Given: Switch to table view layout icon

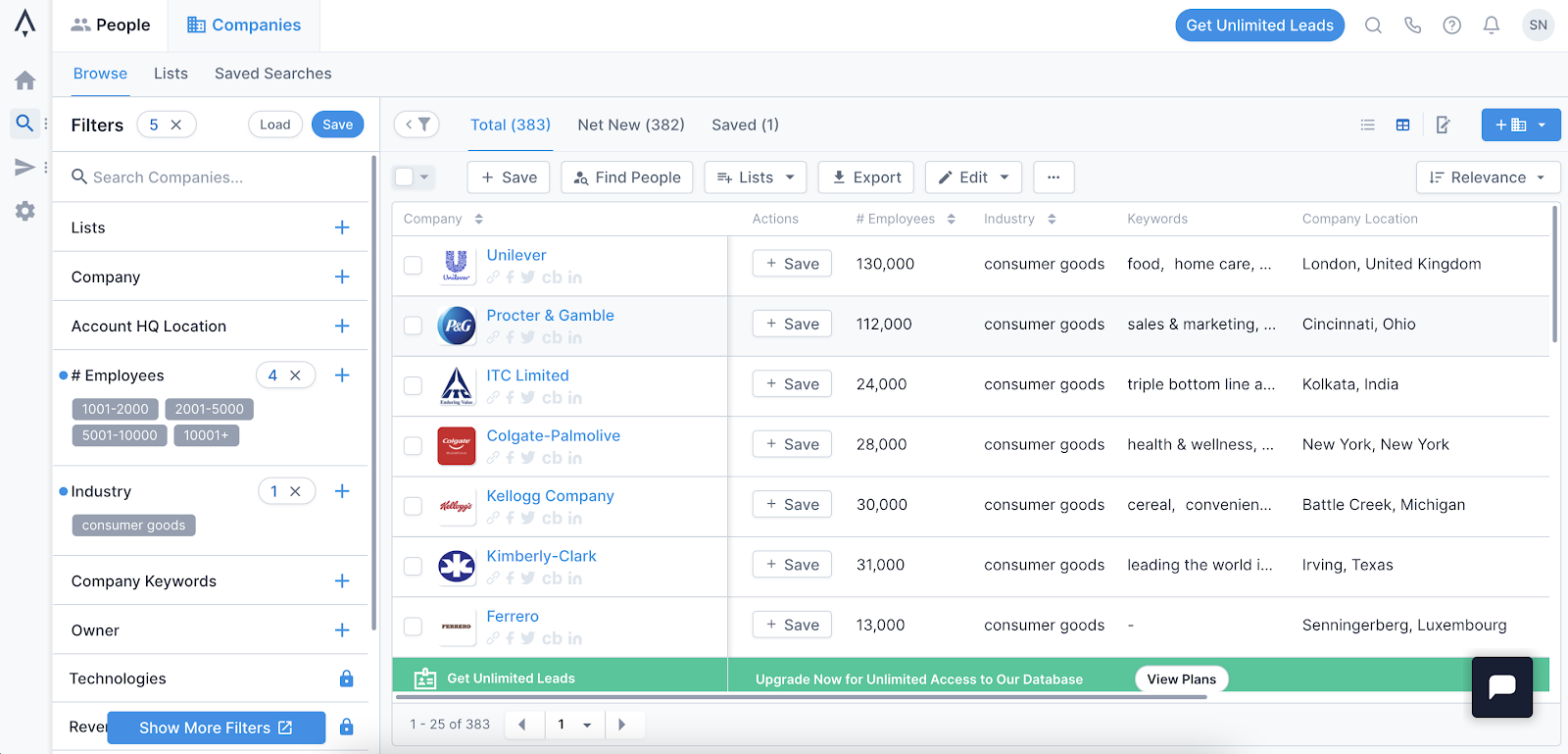Looking at the screenshot, I should coord(1402,125).
